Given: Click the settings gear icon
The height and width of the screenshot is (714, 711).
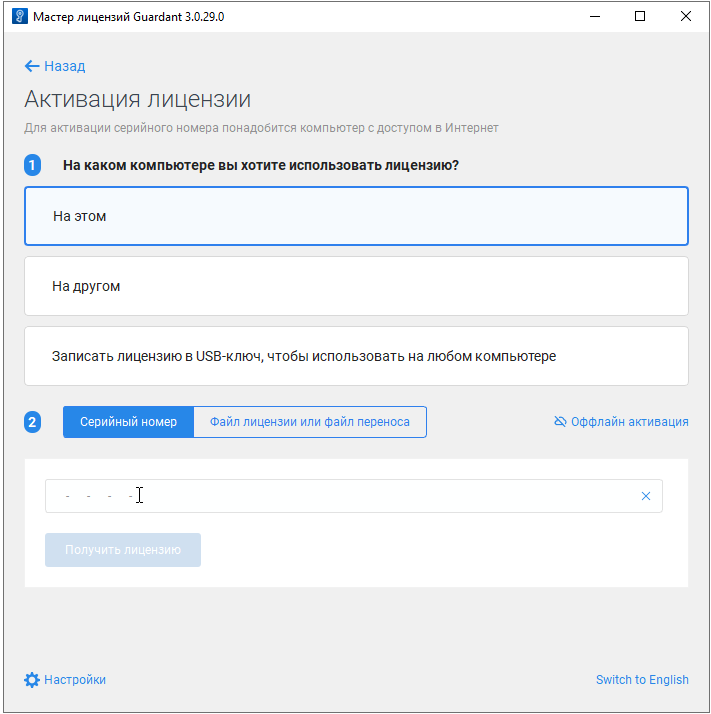Looking at the screenshot, I should [x=32, y=680].
